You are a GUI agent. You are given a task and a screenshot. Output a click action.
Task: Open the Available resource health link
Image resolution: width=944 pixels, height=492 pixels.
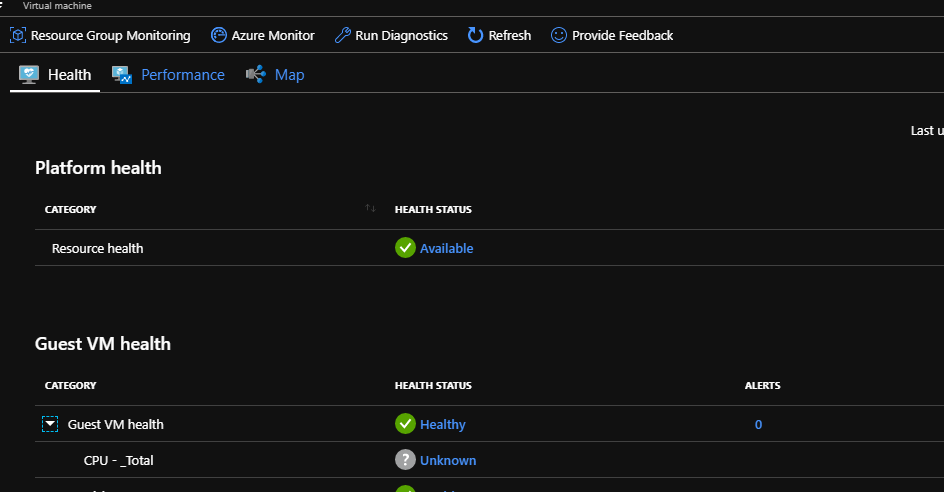click(446, 248)
